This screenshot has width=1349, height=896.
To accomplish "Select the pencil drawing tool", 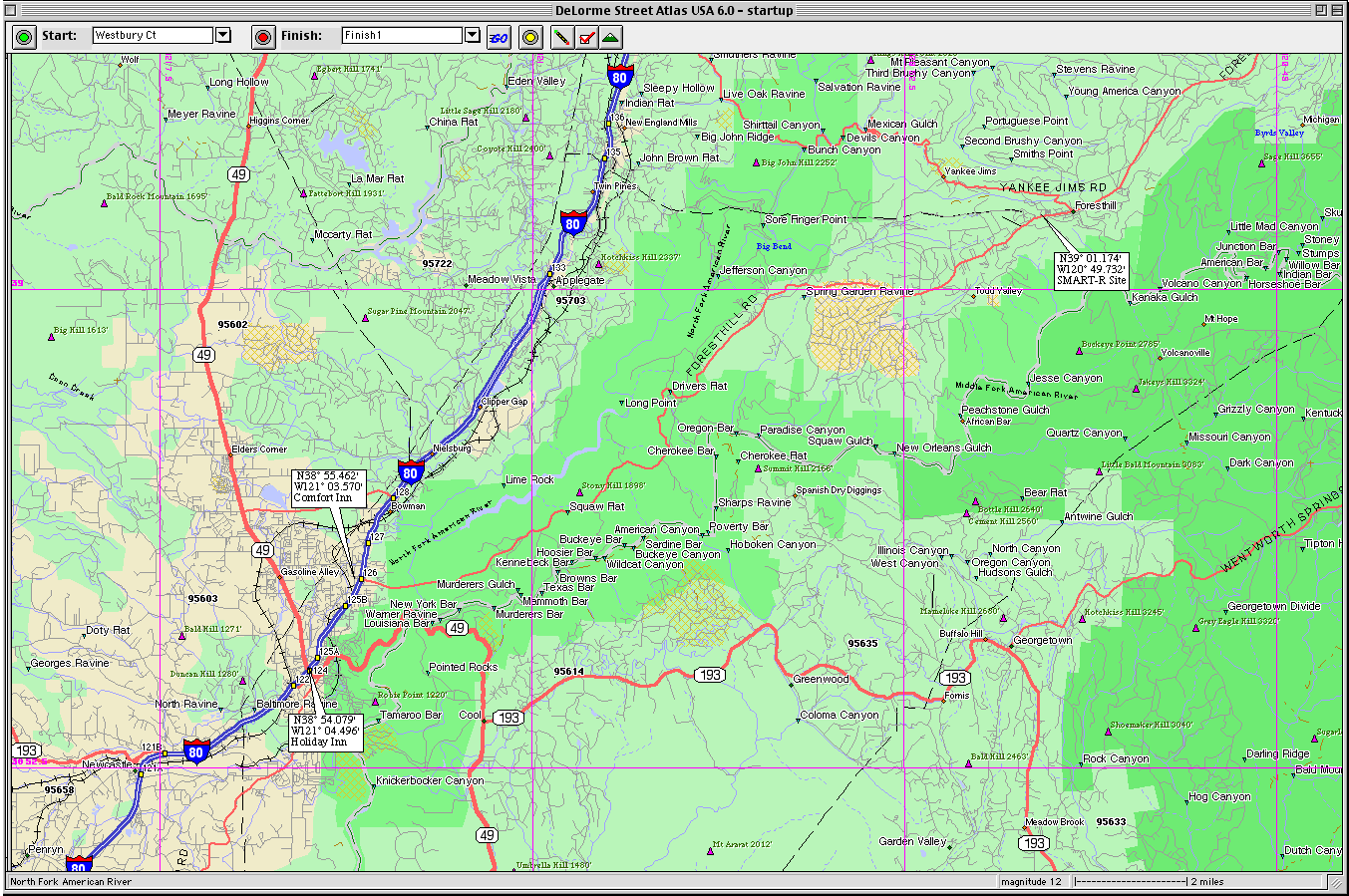I will pos(562,37).
